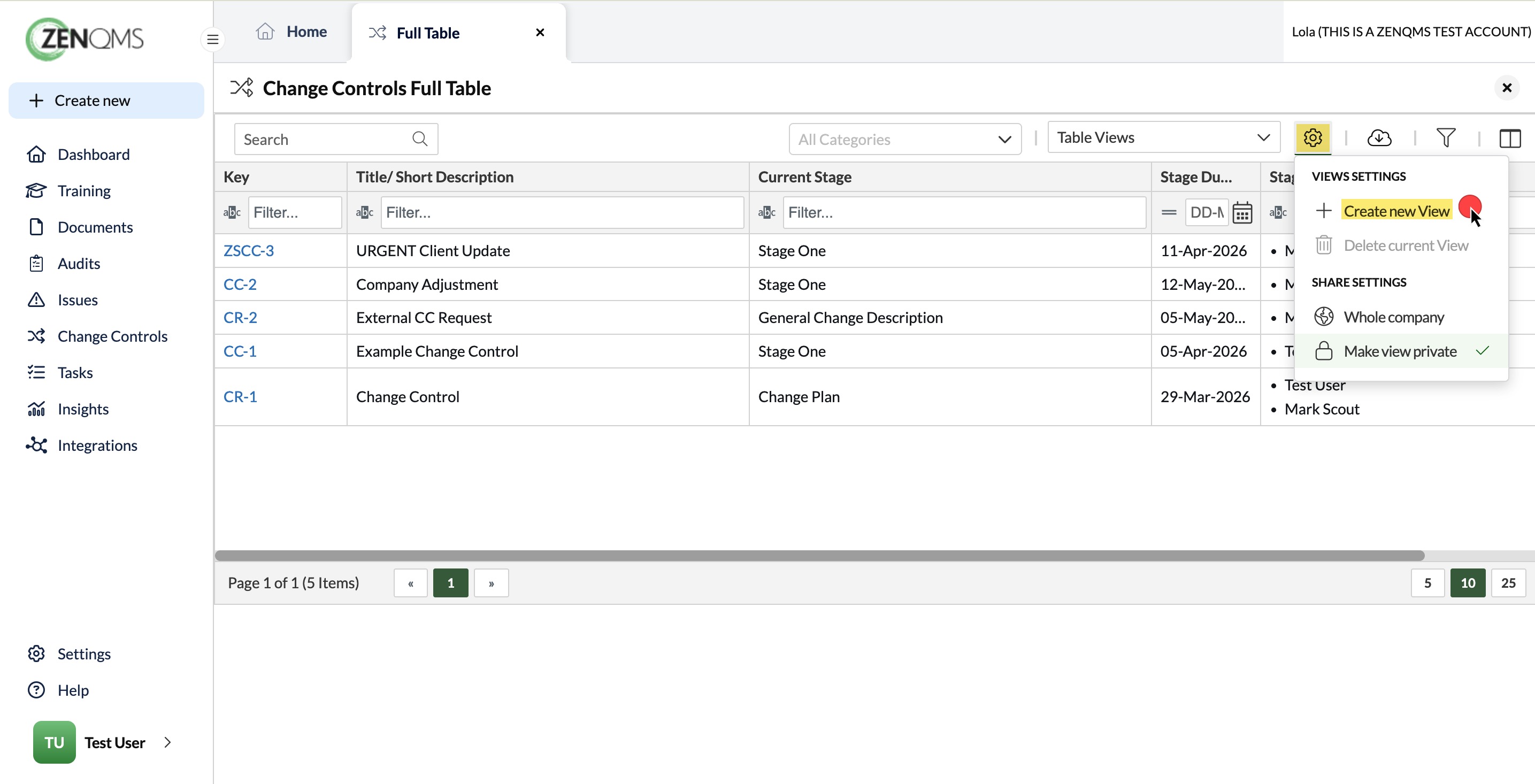This screenshot has height=784, width=1535.
Task: Click the Title column filter field
Action: click(x=563, y=213)
